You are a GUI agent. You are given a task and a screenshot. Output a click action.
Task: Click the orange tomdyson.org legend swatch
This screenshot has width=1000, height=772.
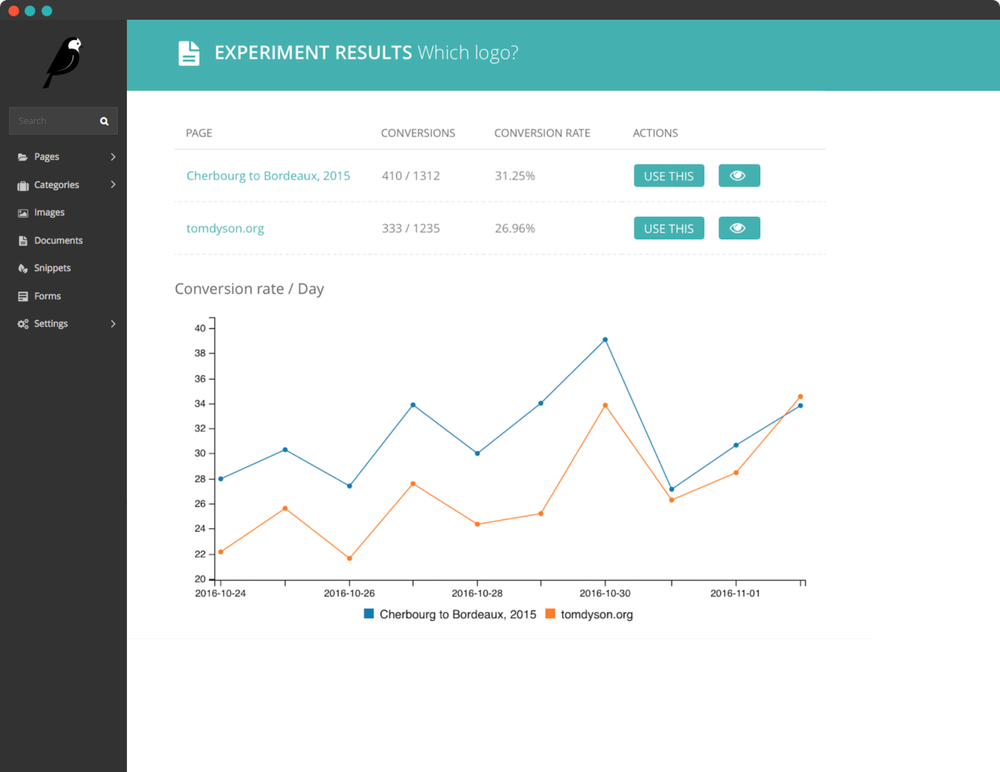point(550,614)
